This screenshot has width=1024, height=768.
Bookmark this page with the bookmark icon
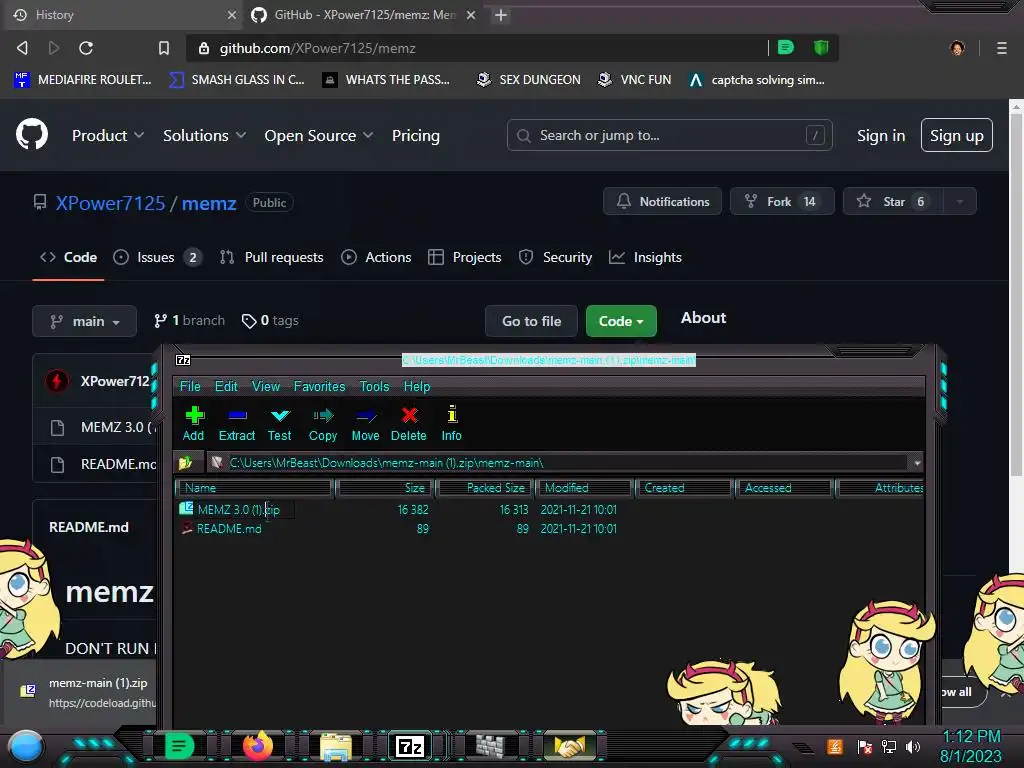tap(164, 48)
